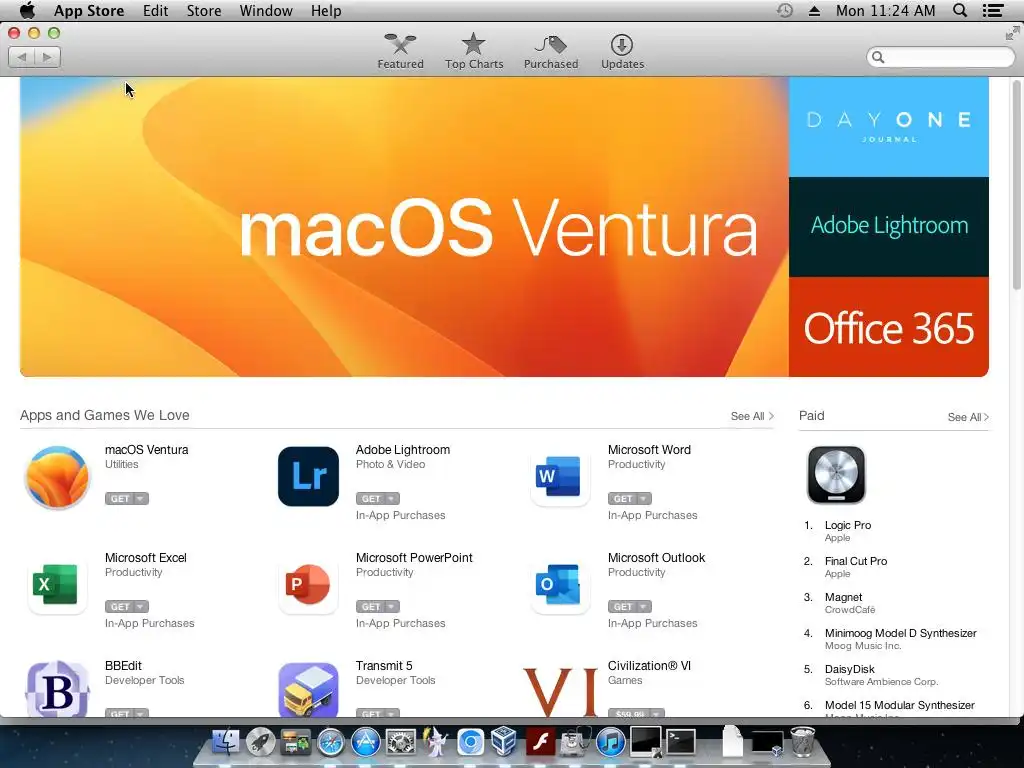This screenshot has width=1024, height=768.
Task: Open VirtualBox from the dock
Action: 504,742
